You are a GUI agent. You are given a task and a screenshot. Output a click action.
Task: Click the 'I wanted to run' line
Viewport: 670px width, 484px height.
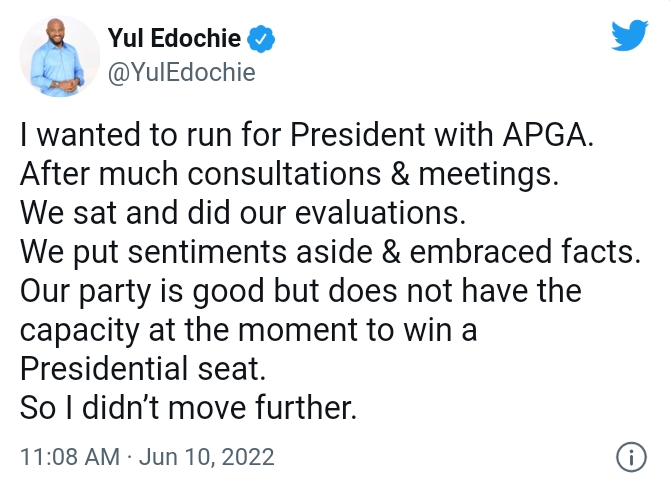[x=307, y=135]
